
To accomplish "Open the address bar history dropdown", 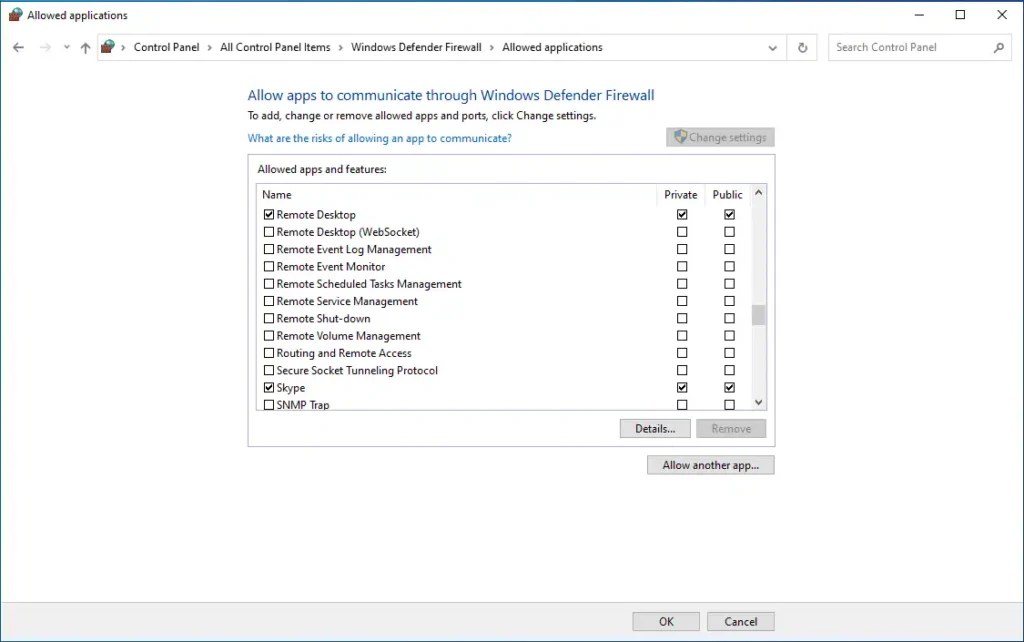I will tap(772, 47).
